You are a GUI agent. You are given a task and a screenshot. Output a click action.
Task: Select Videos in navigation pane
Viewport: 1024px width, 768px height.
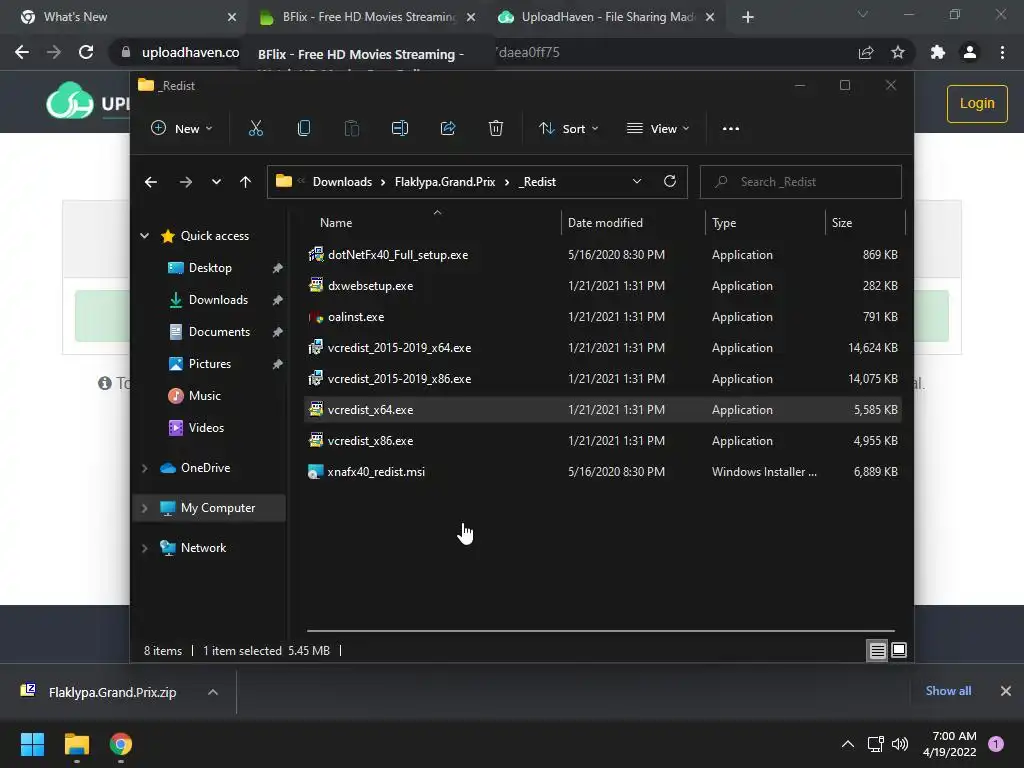point(206,428)
